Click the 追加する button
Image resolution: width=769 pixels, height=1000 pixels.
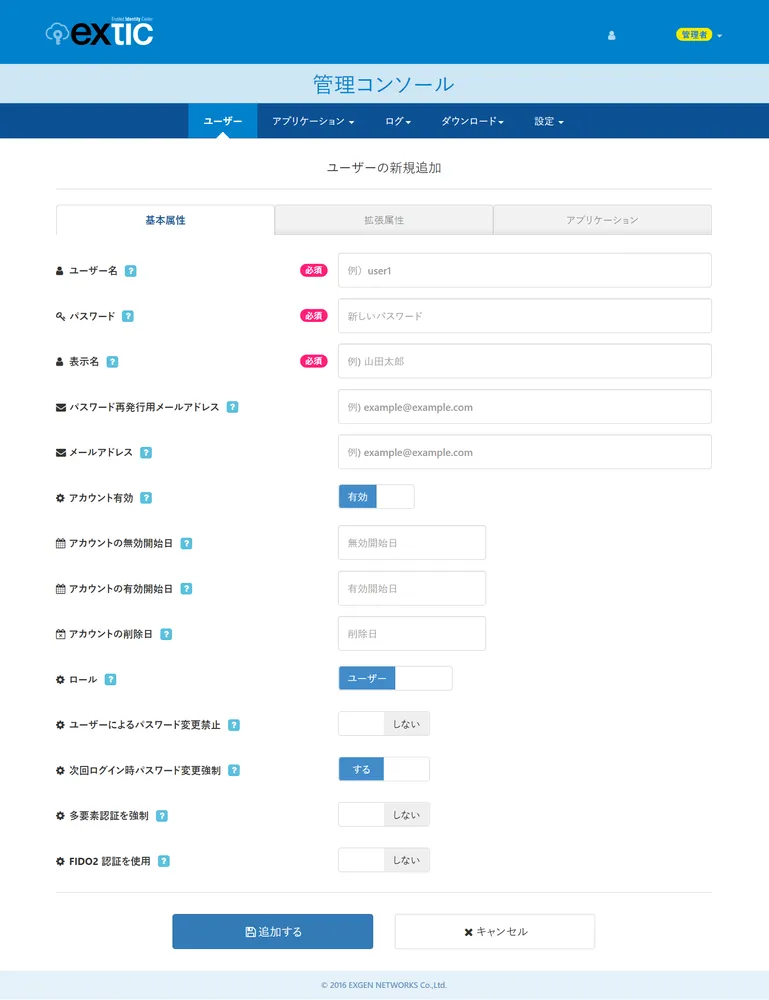(x=272, y=932)
